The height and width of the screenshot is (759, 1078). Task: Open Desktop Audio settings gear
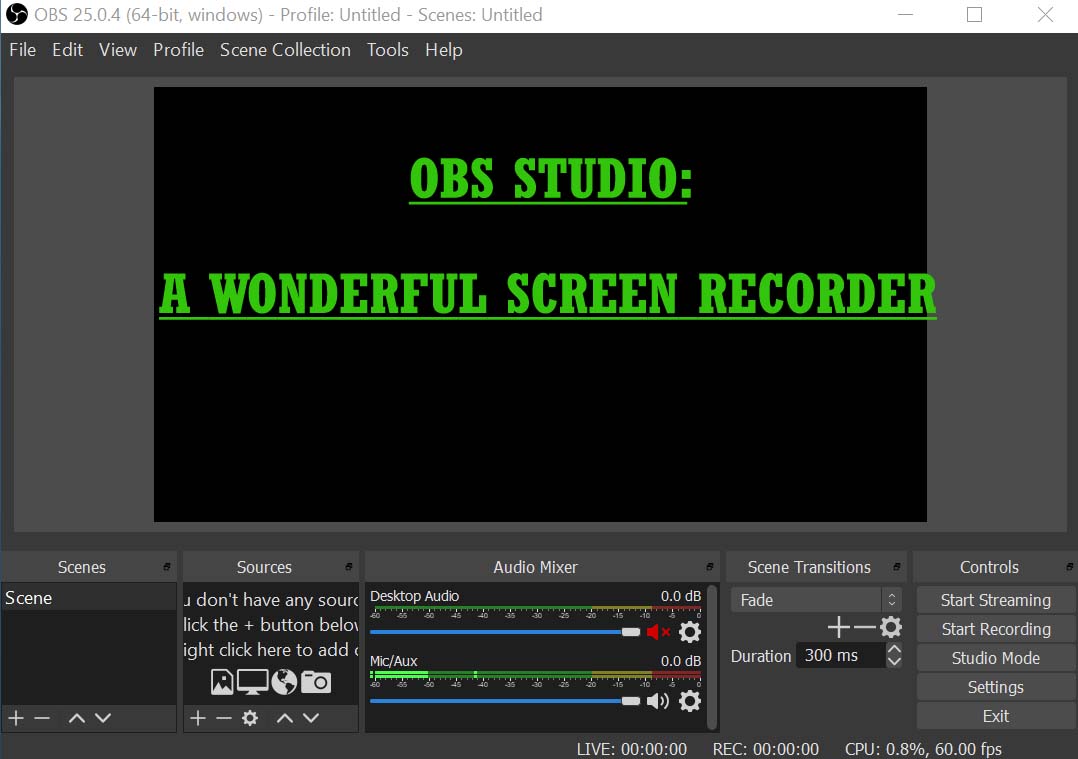click(690, 632)
